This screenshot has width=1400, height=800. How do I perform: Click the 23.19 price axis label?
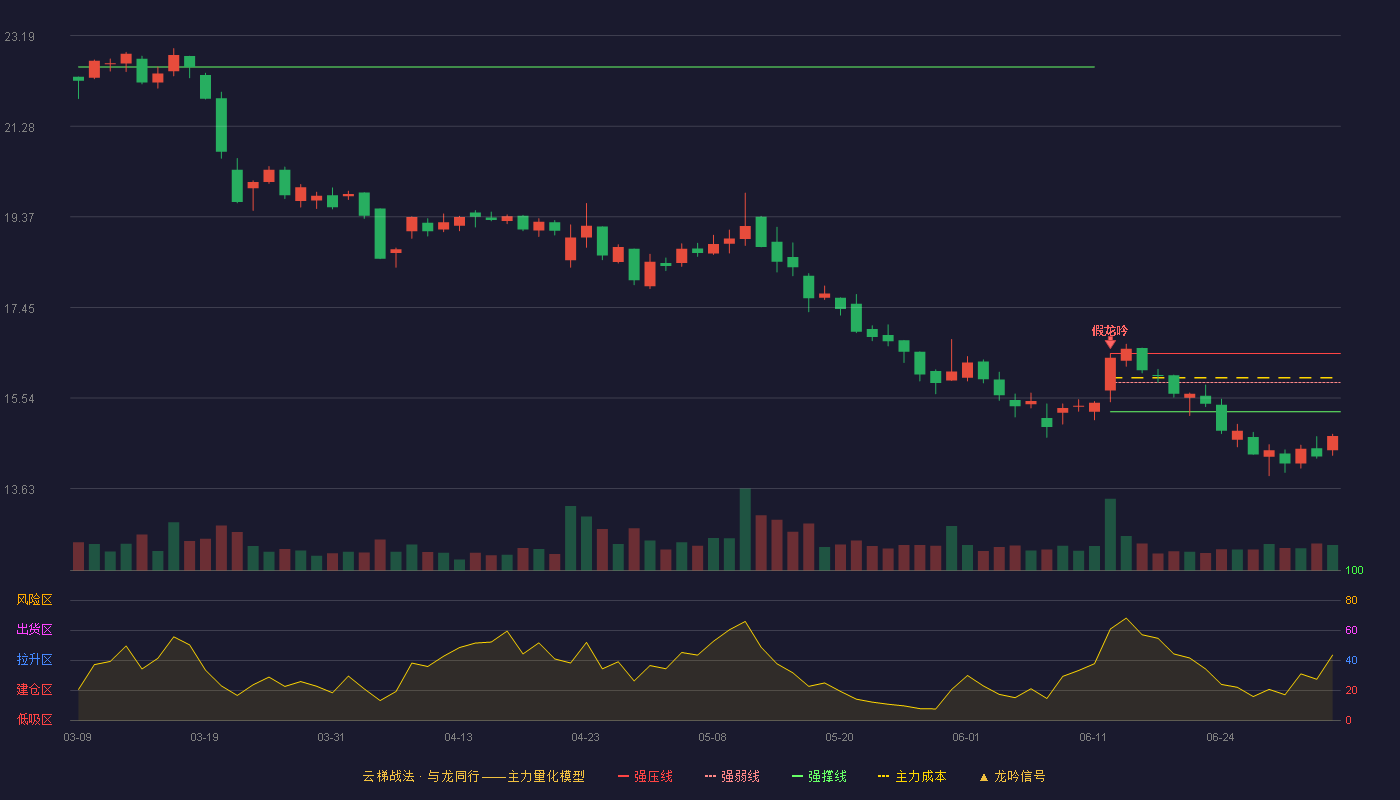click(19, 37)
